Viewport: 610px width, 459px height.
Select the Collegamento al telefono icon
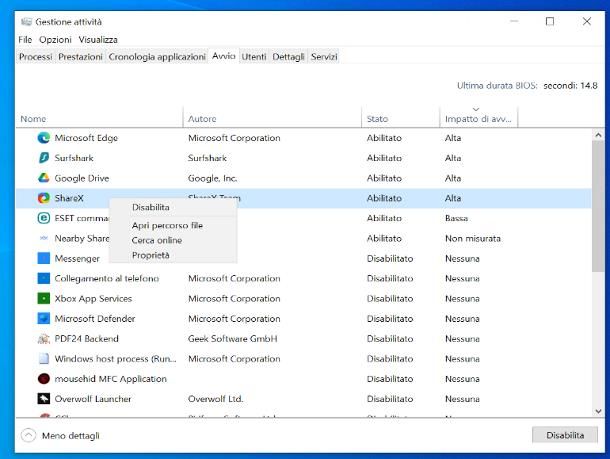pyautogui.click(x=44, y=279)
